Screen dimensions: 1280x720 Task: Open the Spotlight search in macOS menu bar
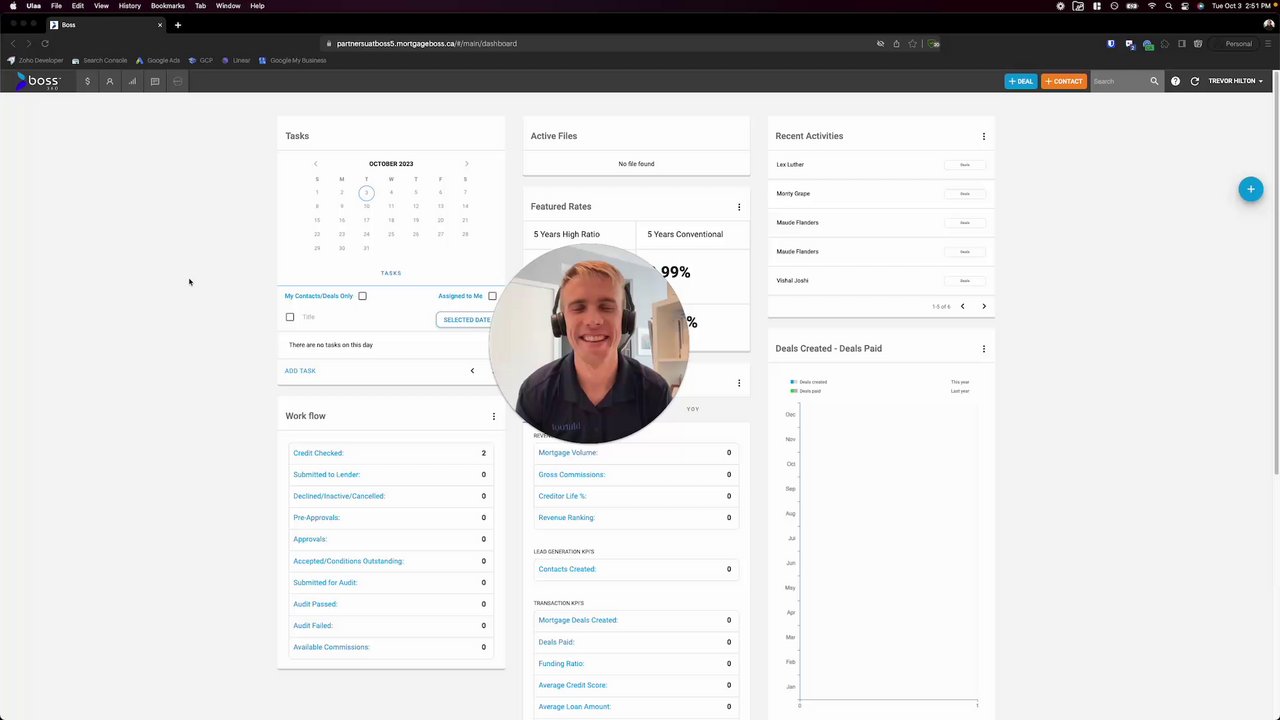click(1168, 6)
